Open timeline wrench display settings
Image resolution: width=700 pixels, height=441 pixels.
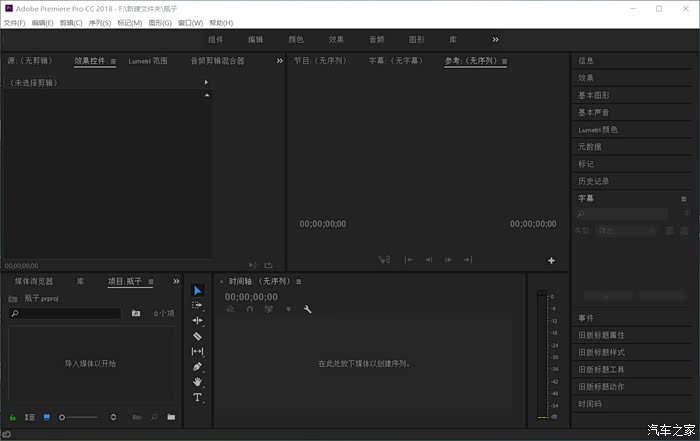(x=308, y=309)
